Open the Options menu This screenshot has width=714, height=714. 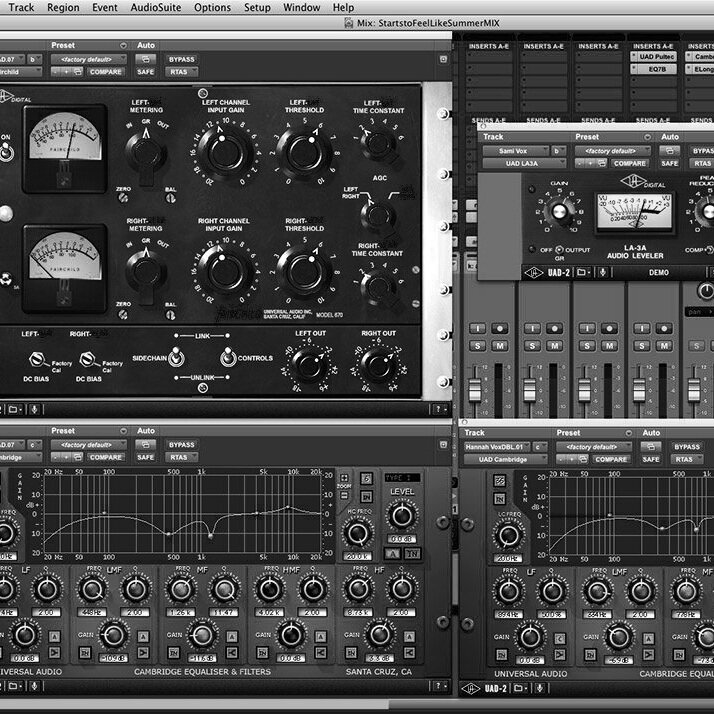tap(212, 7)
